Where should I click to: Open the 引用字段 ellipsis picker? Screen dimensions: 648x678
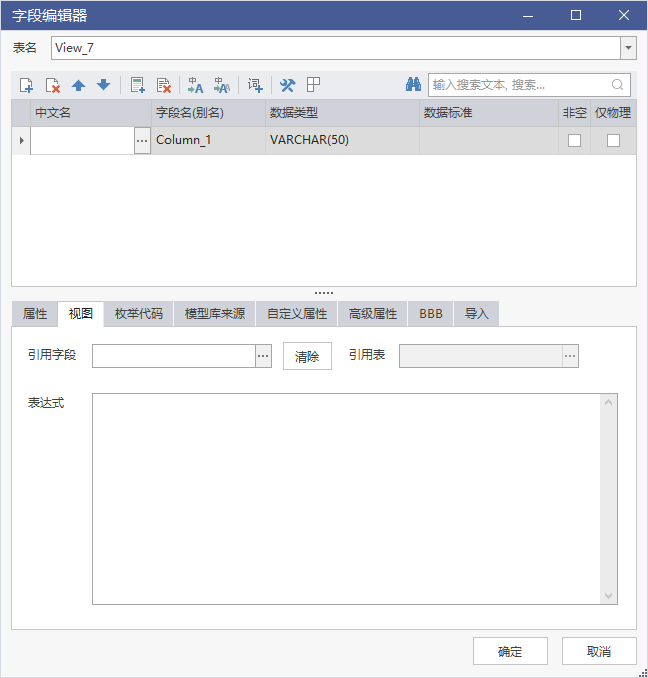click(263, 356)
